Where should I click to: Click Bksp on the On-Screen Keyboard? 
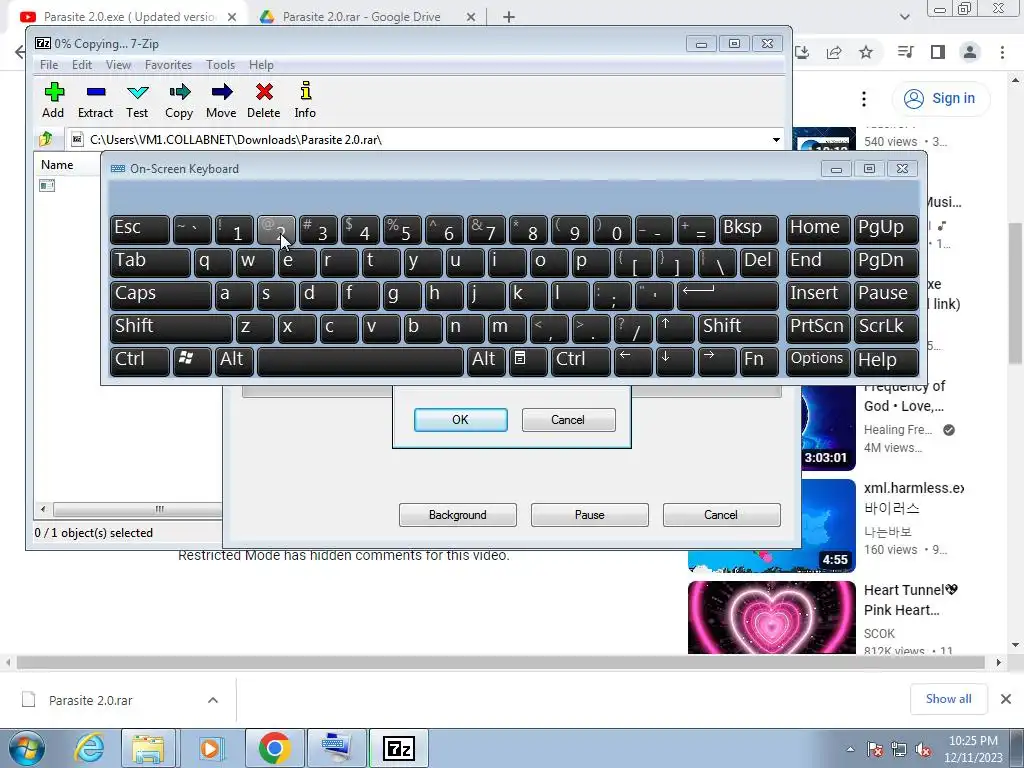pyautogui.click(x=748, y=229)
